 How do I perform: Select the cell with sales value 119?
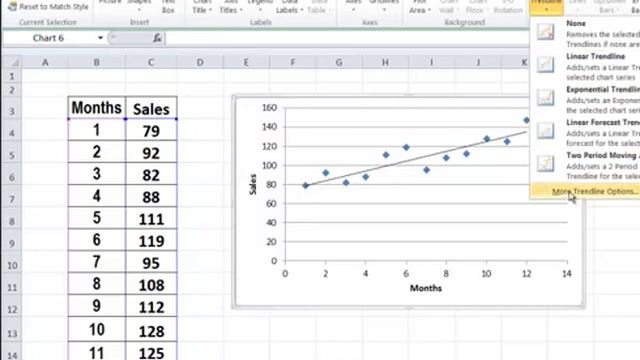(x=151, y=240)
